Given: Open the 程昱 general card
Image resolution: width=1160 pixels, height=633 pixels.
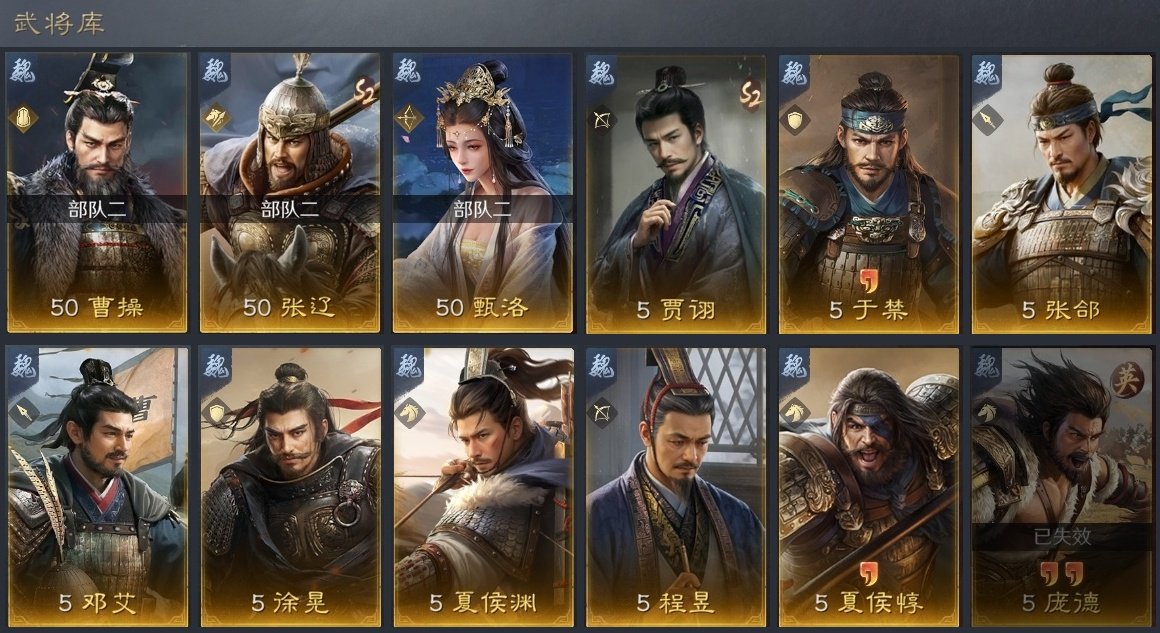Looking at the screenshot, I should coord(675,487).
